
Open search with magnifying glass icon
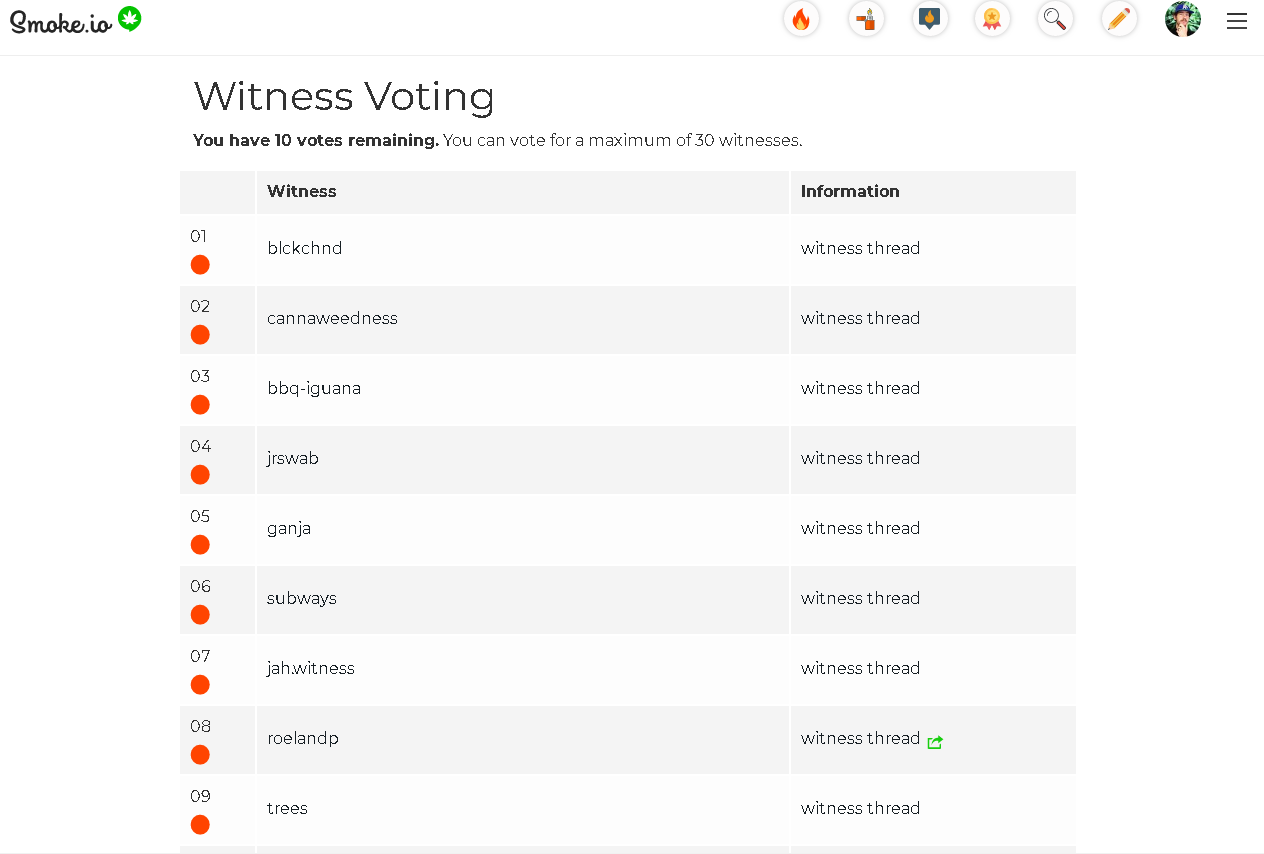[1055, 19]
